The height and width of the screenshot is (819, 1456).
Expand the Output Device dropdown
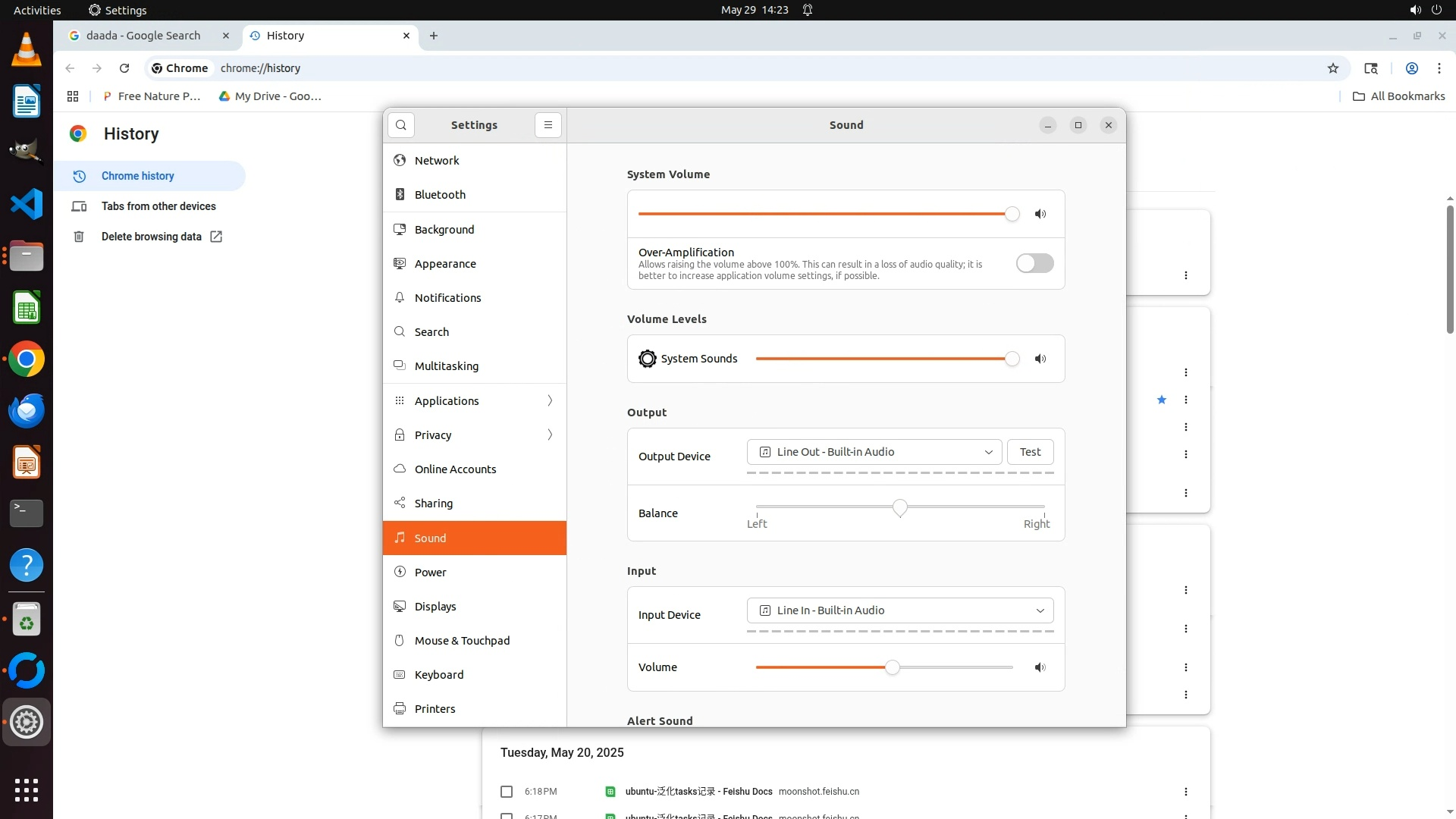point(874,452)
